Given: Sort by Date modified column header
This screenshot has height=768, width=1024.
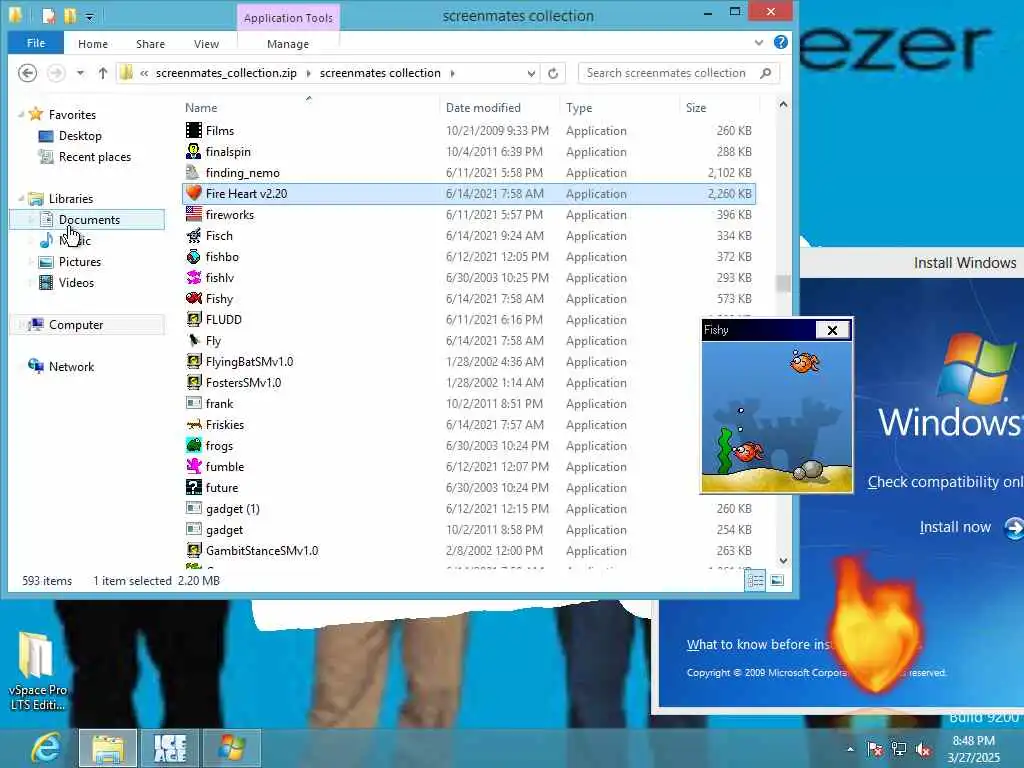Looking at the screenshot, I should [x=483, y=108].
